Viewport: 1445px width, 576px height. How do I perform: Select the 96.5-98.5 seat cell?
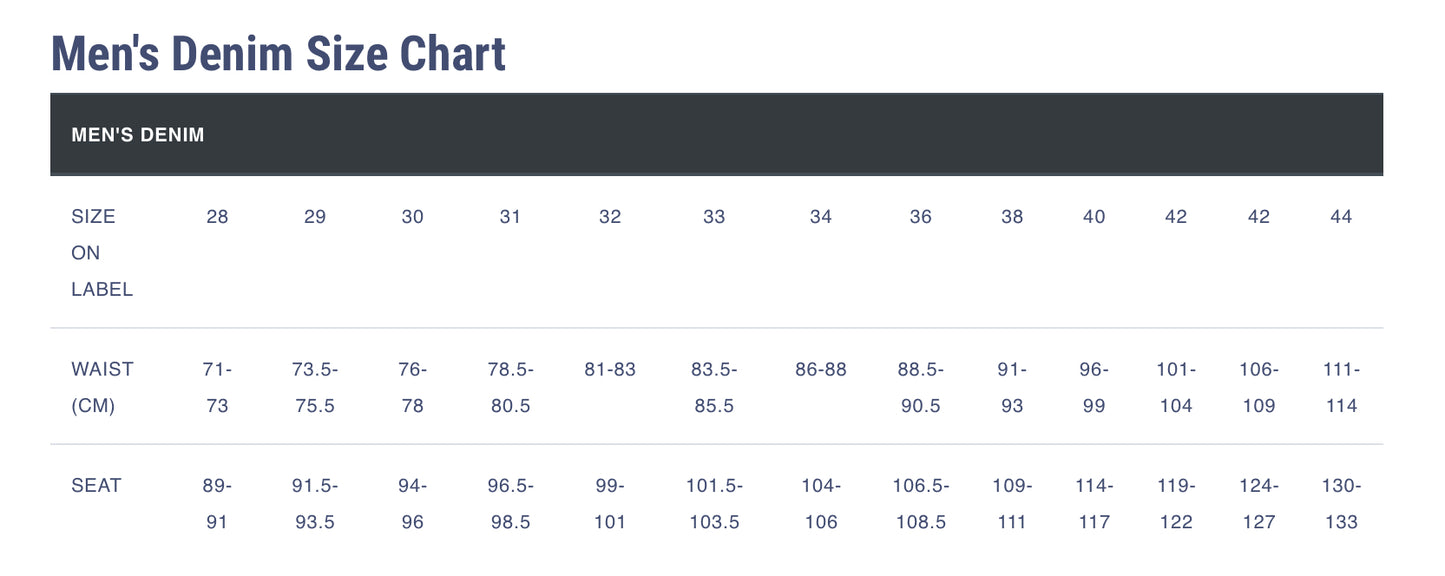coord(510,503)
